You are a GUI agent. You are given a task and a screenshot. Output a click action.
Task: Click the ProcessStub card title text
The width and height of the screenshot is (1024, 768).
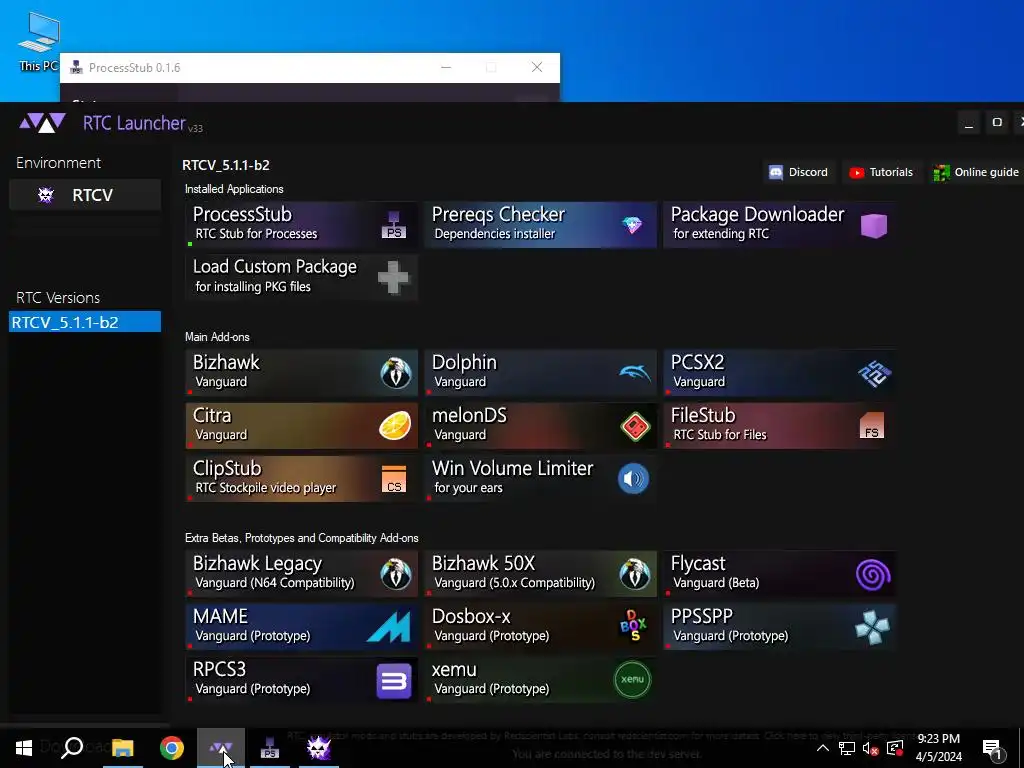242,214
